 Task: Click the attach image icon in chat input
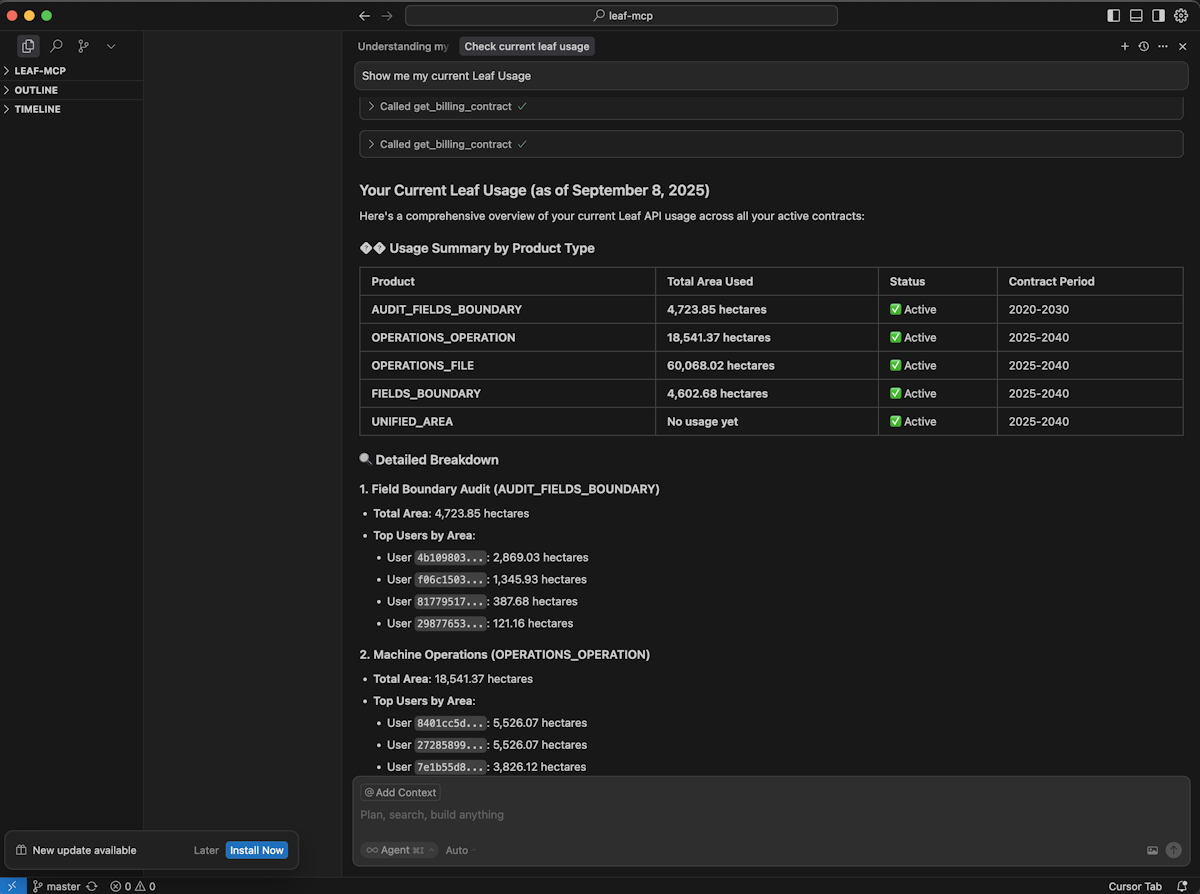coord(1152,850)
